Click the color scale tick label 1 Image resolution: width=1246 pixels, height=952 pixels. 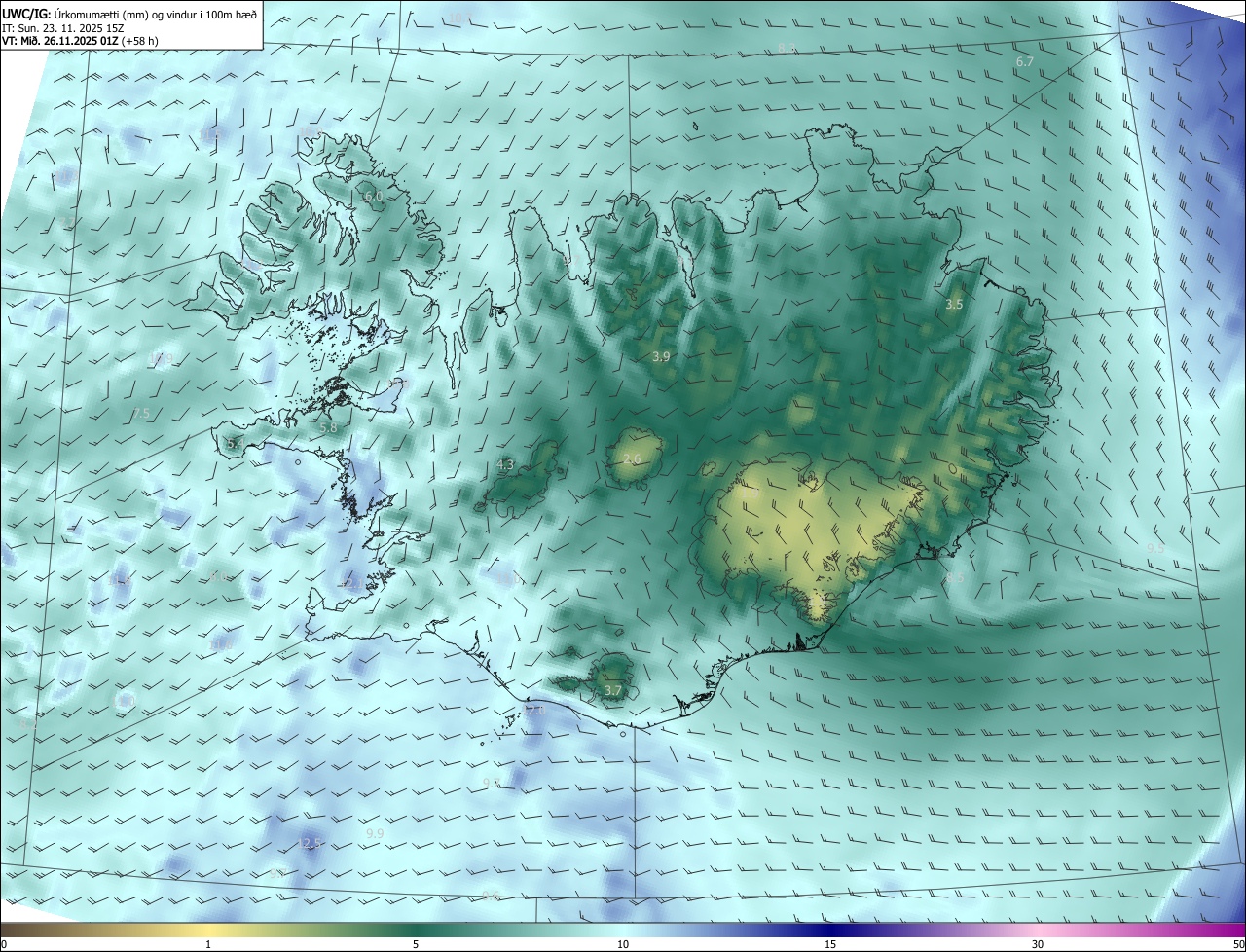coord(208,944)
